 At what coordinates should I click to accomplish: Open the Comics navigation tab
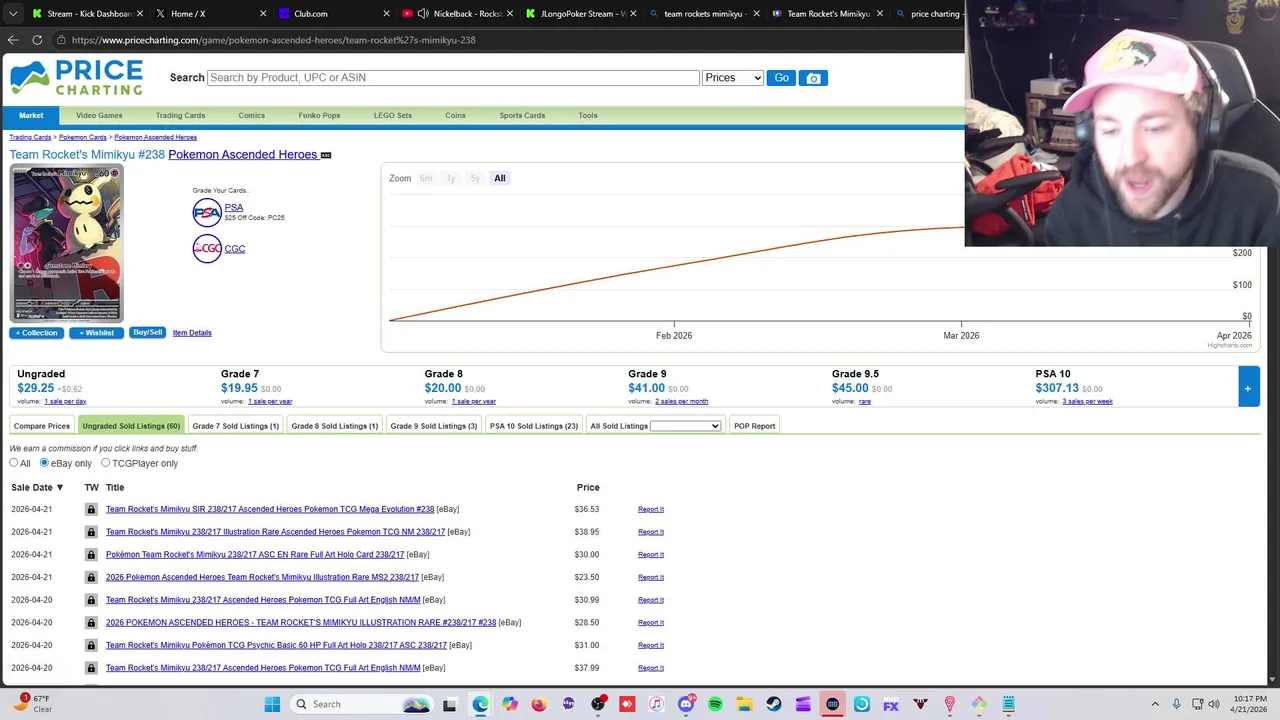point(251,115)
